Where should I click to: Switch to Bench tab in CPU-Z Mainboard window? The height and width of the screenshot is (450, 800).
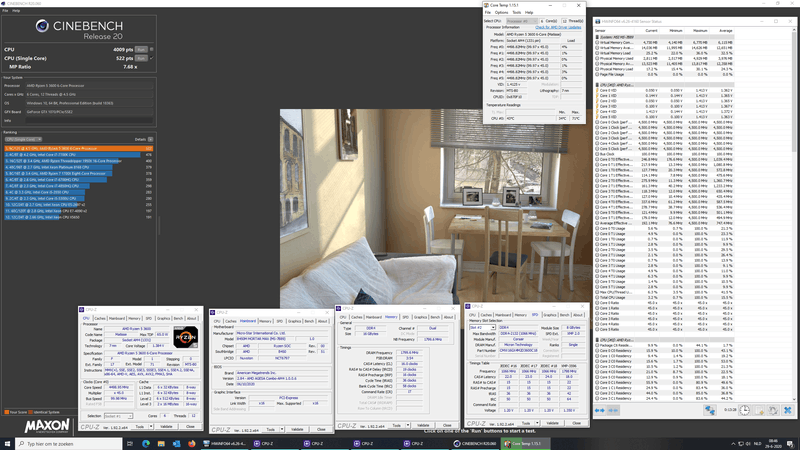pyautogui.click(x=309, y=321)
